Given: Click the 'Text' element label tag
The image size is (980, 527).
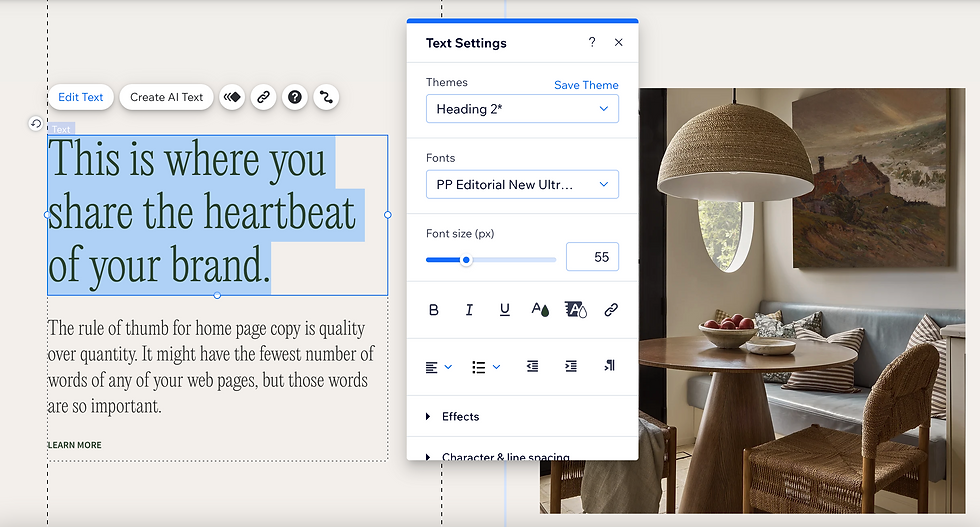Looking at the screenshot, I should (x=61, y=129).
